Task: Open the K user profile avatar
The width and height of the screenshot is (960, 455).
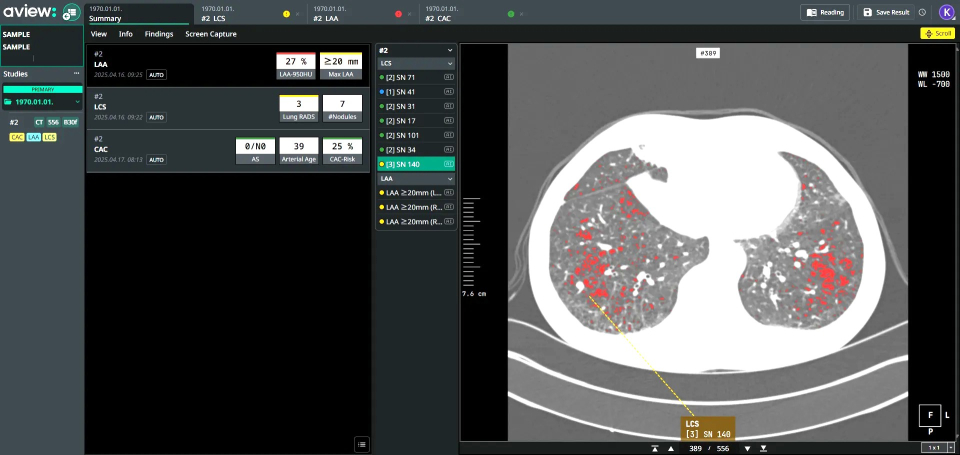Action: [946, 12]
